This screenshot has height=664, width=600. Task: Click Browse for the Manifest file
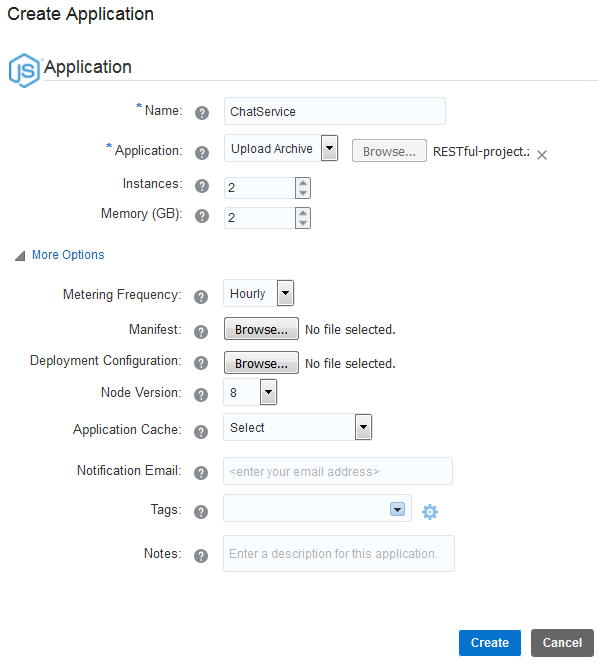pos(261,329)
